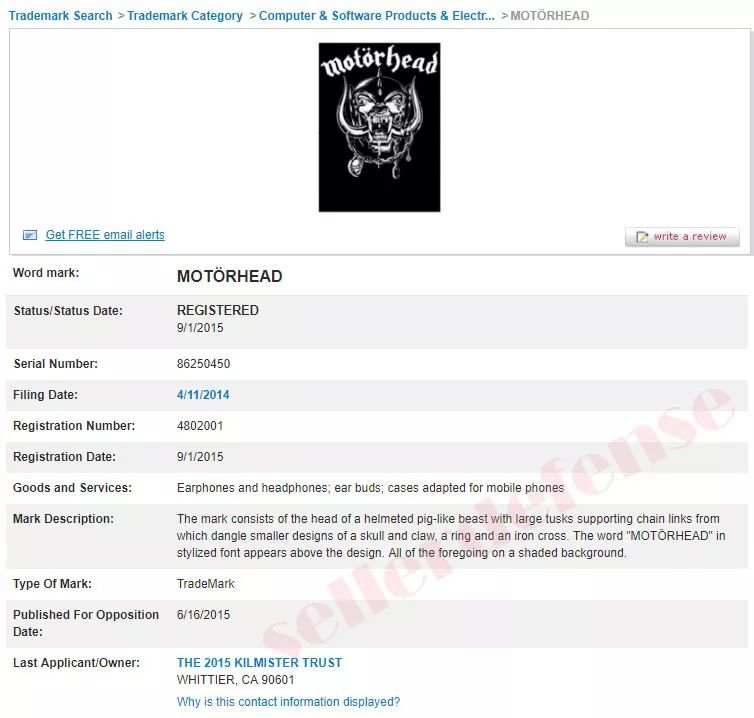
Task: Click the 6/16/2015 opposition date value
Action: (203, 615)
